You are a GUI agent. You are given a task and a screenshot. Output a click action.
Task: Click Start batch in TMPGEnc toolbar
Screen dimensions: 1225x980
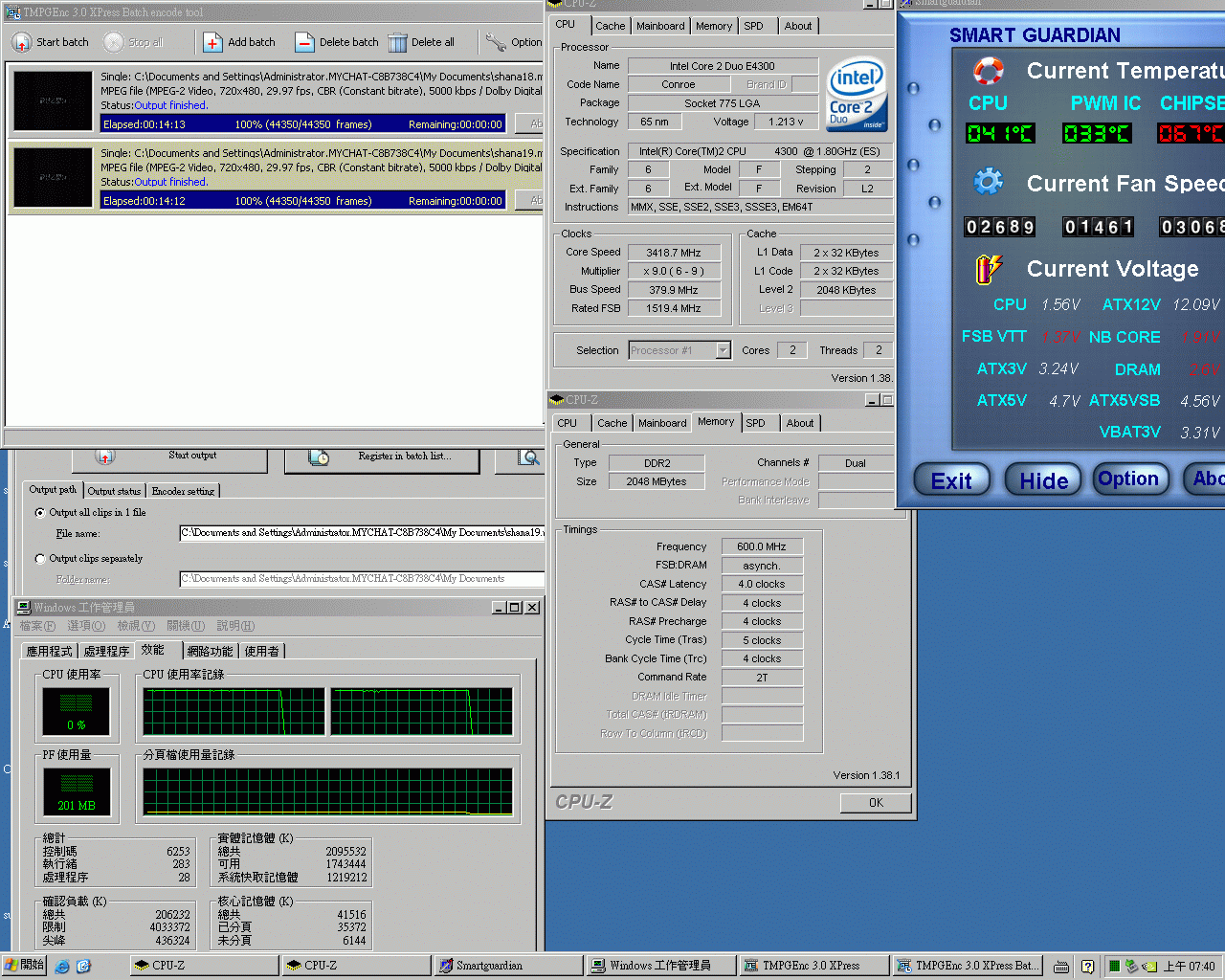51,42
